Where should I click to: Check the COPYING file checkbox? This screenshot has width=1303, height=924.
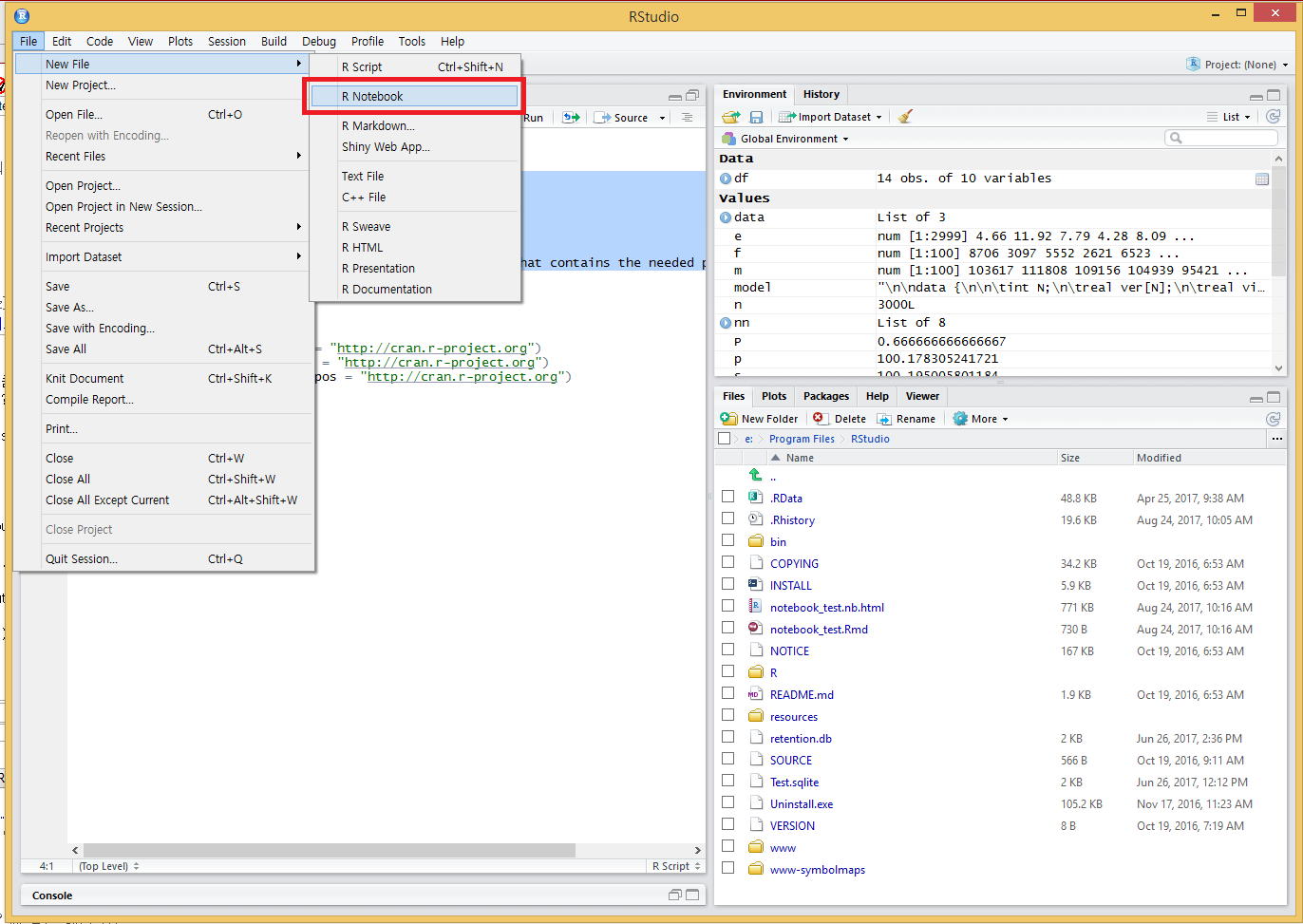tap(727, 562)
